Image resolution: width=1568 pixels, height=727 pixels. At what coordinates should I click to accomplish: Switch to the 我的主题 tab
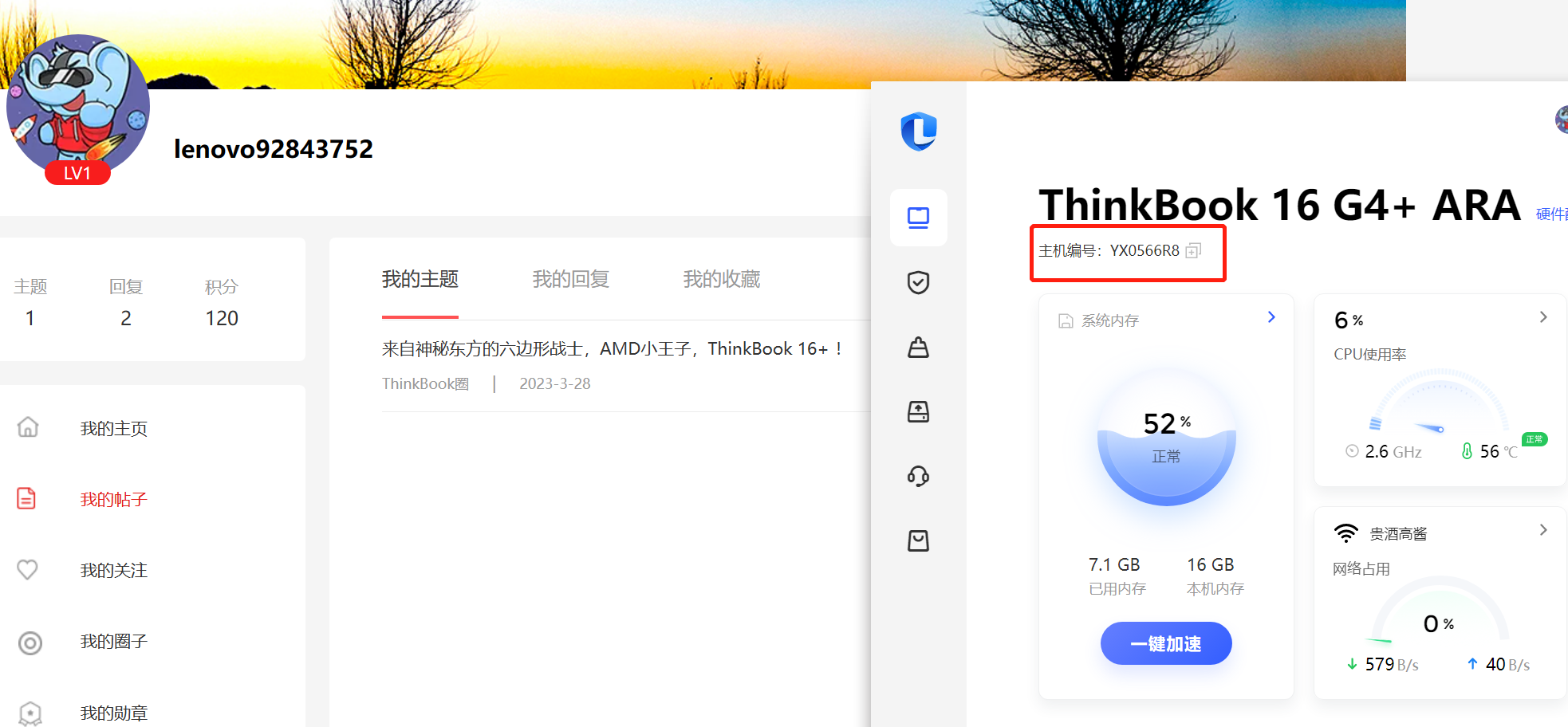pos(420,279)
